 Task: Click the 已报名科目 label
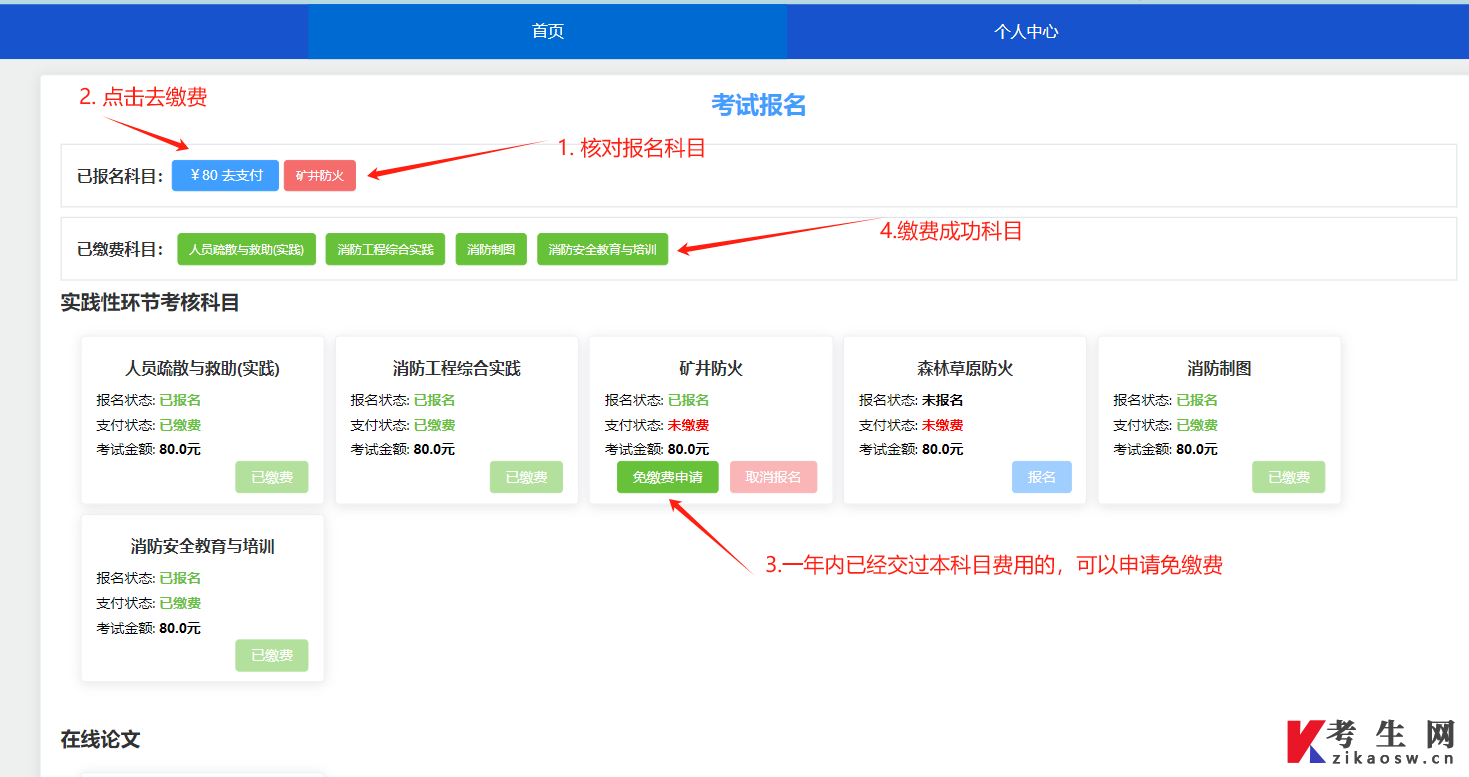pyautogui.click(x=119, y=176)
